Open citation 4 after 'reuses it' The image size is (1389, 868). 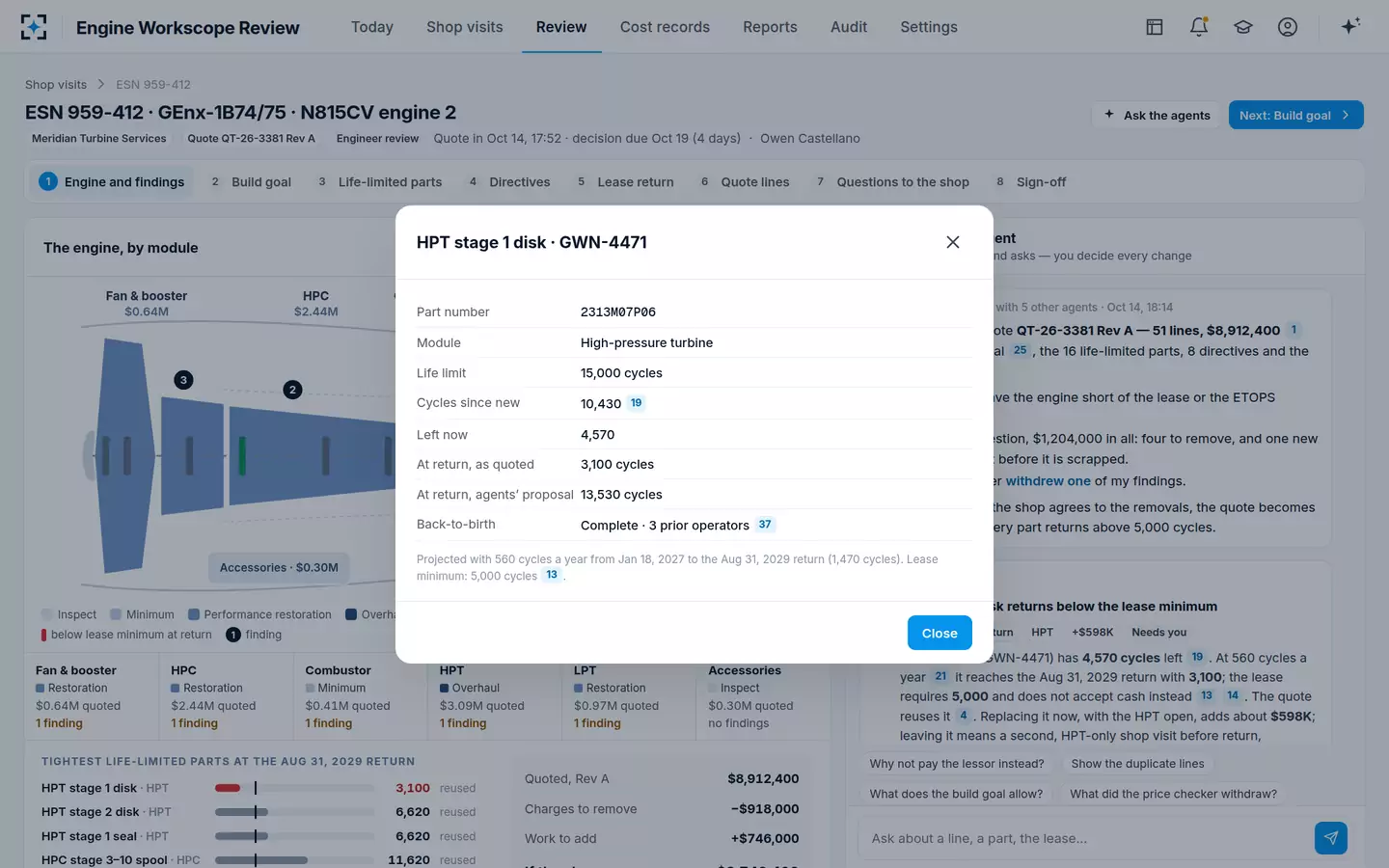(963, 716)
